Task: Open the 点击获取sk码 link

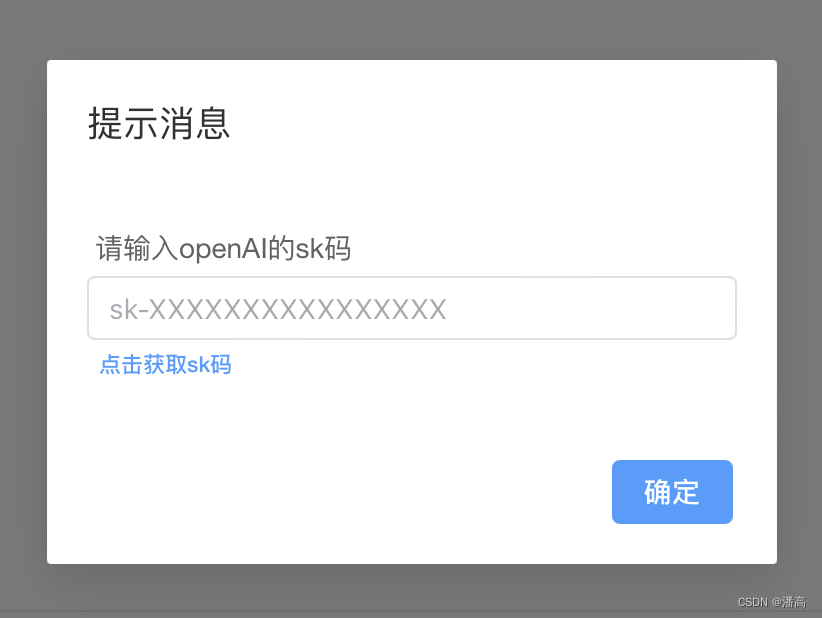Action: [165, 364]
